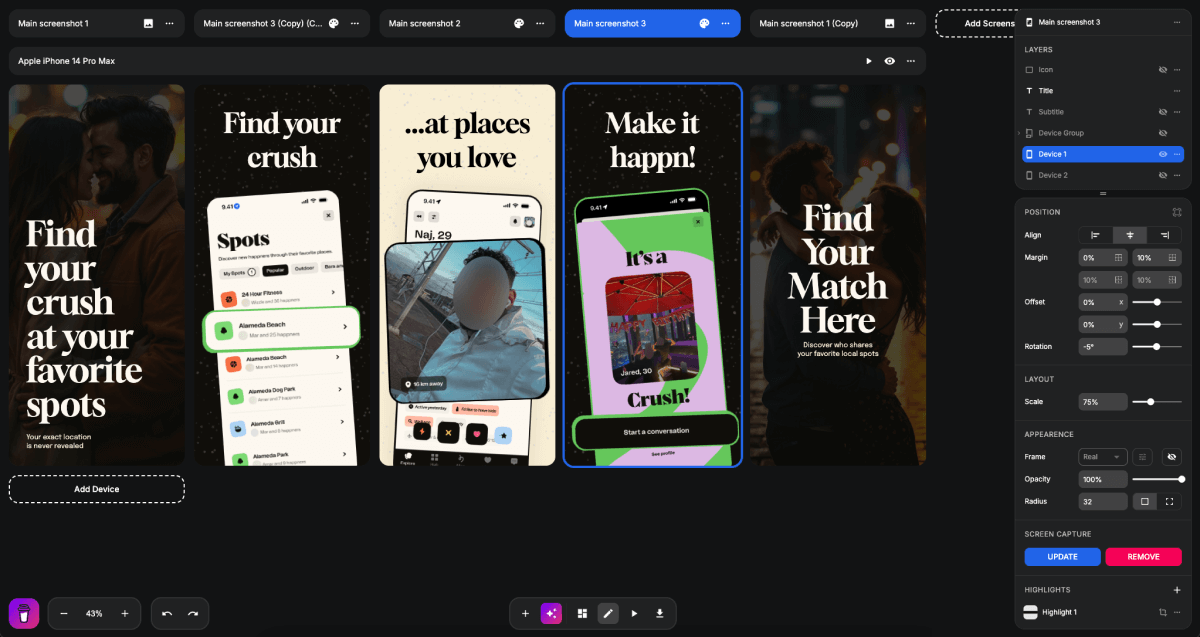Show the Subtitle layer visibility
This screenshot has width=1200, height=637.
pos(1162,111)
